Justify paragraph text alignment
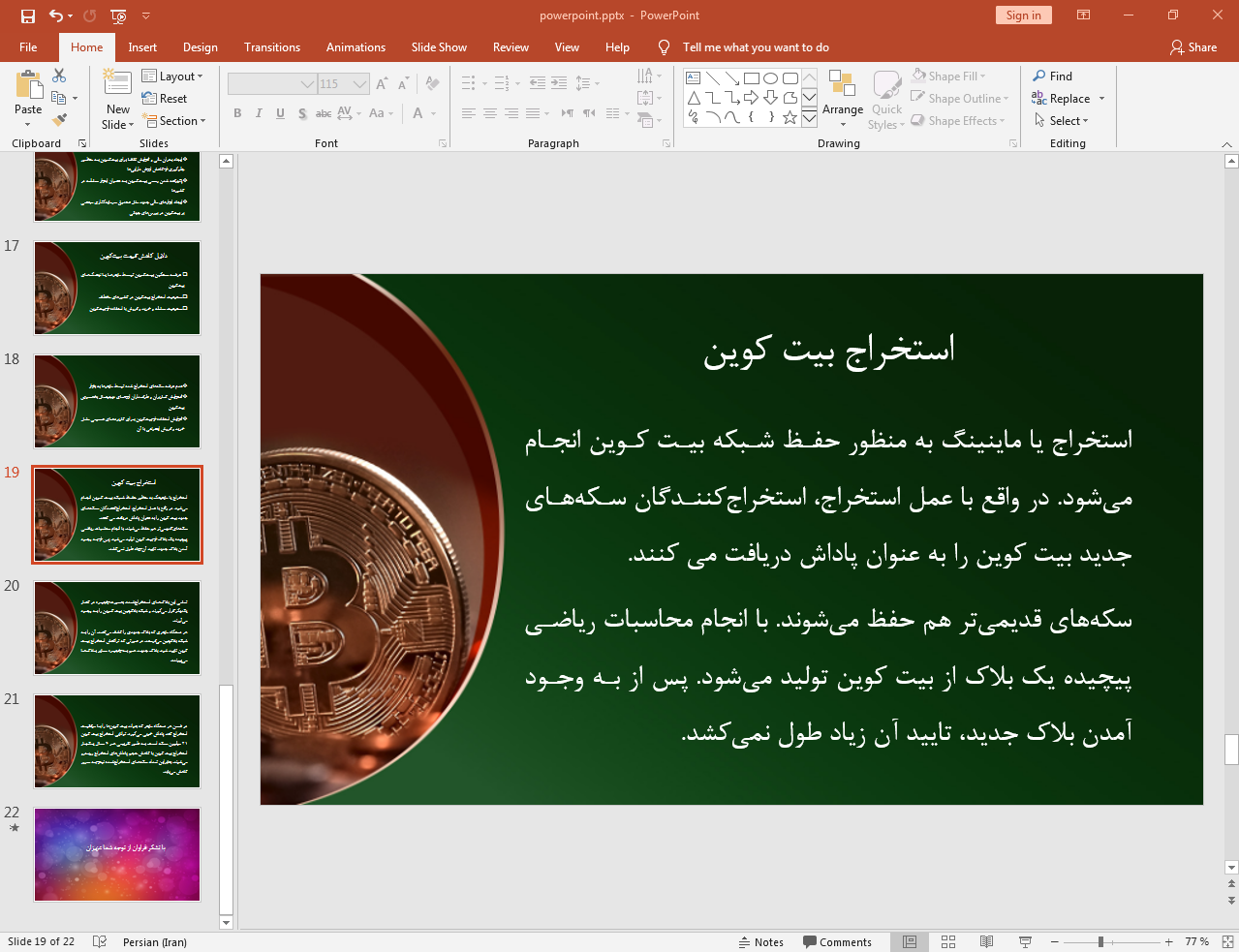 [533, 113]
